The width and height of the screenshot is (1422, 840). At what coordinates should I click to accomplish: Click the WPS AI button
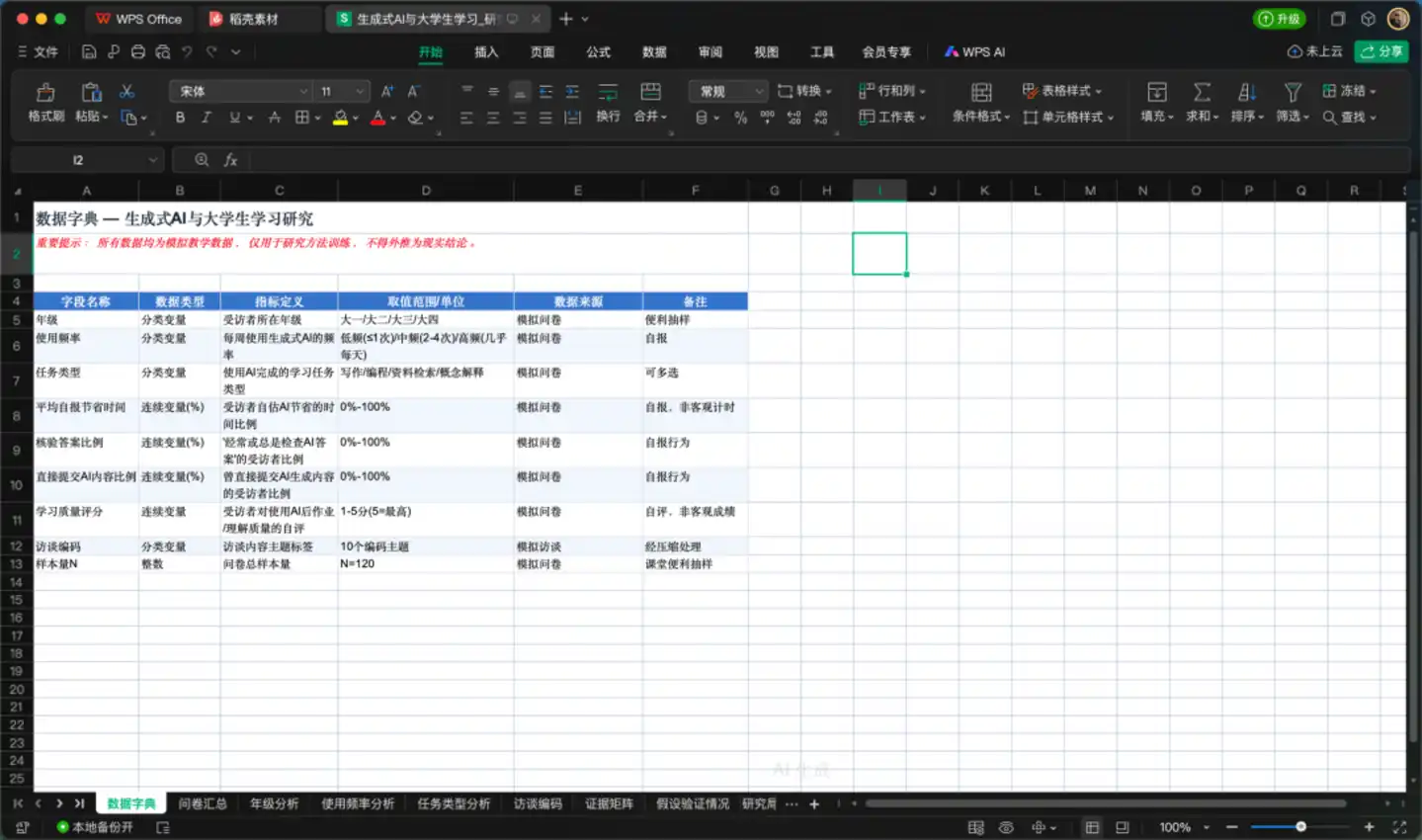974,51
